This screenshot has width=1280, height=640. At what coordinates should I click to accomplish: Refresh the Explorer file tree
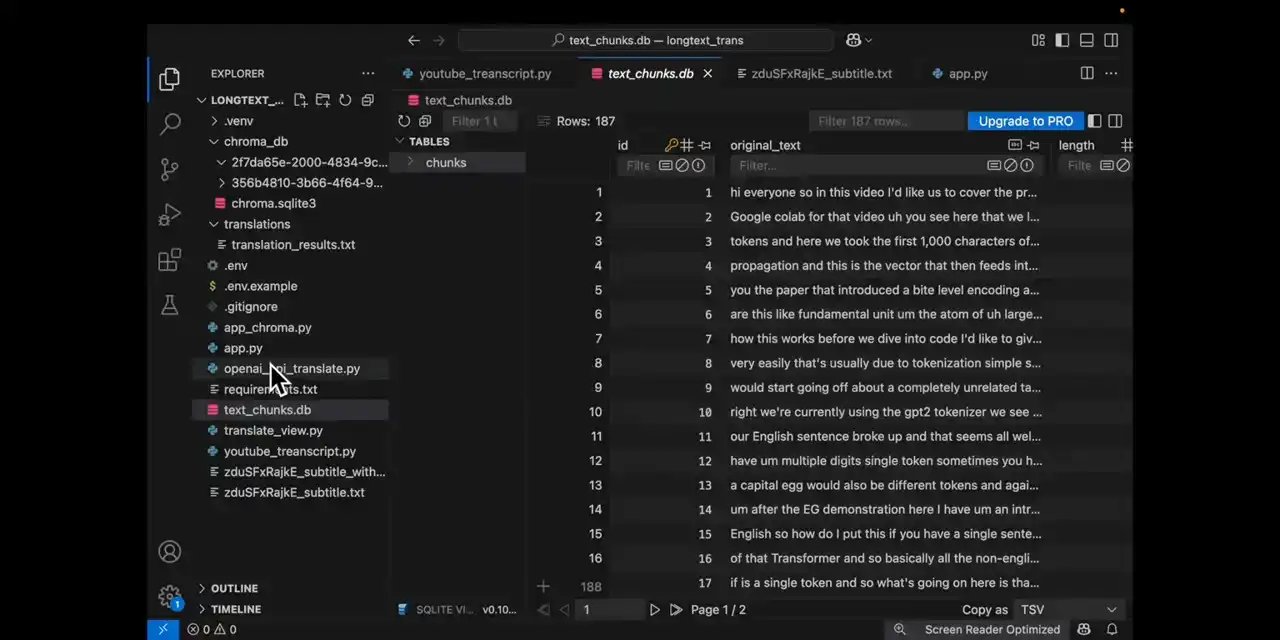345,100
